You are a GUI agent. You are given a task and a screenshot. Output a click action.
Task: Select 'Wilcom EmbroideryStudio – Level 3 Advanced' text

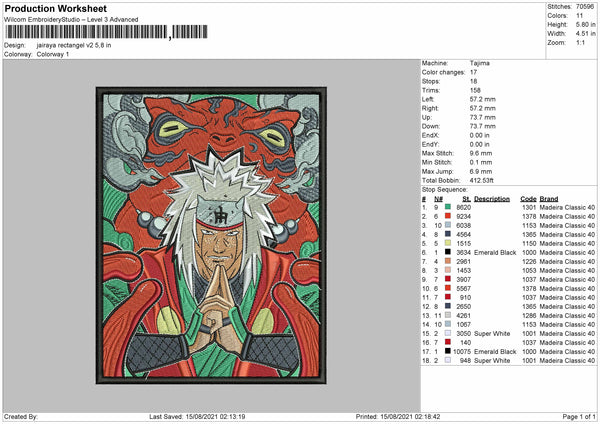click(x=71, y=20)
